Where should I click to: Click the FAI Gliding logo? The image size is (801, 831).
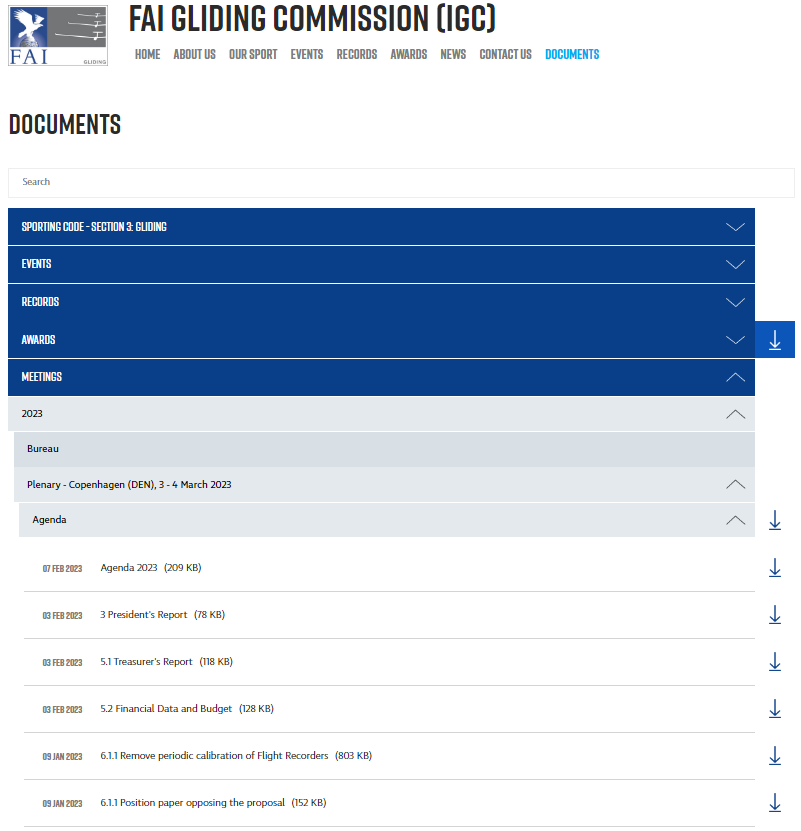[x=58, y=36]
